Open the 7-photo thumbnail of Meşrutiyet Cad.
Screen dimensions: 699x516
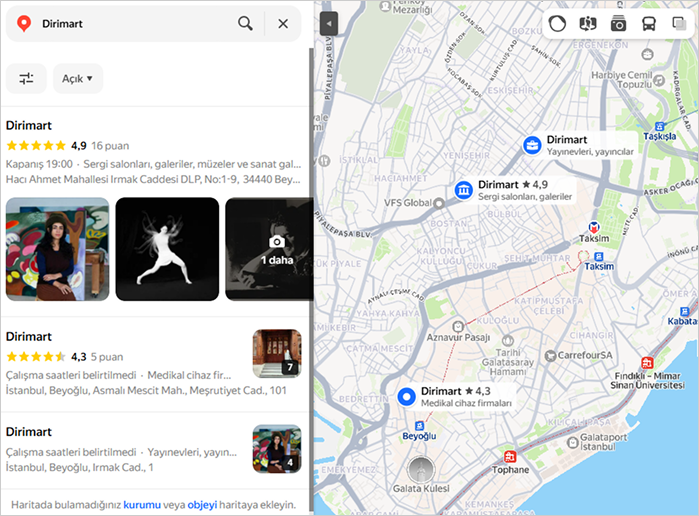click(277, 353)
